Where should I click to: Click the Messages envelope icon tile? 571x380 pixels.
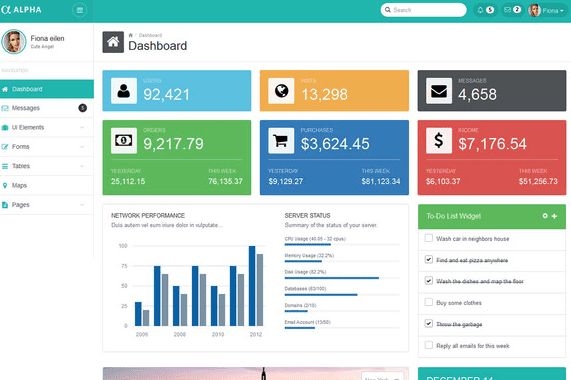(439, 91)
